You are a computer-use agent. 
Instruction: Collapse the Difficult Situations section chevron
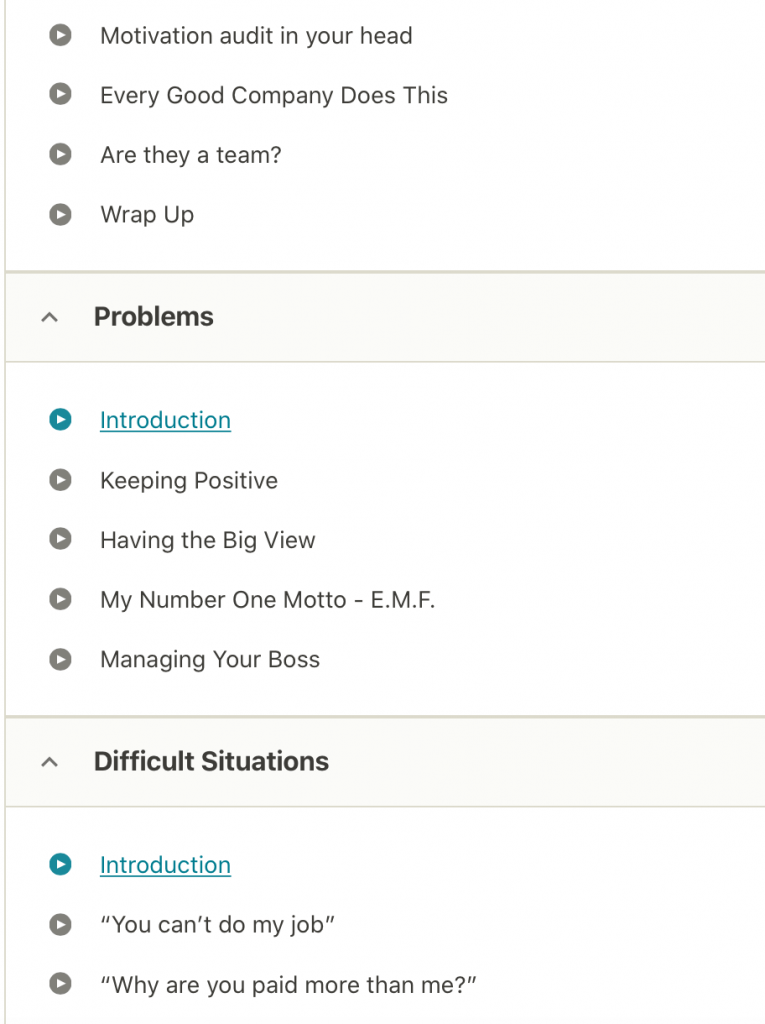[x=49, y=763]
